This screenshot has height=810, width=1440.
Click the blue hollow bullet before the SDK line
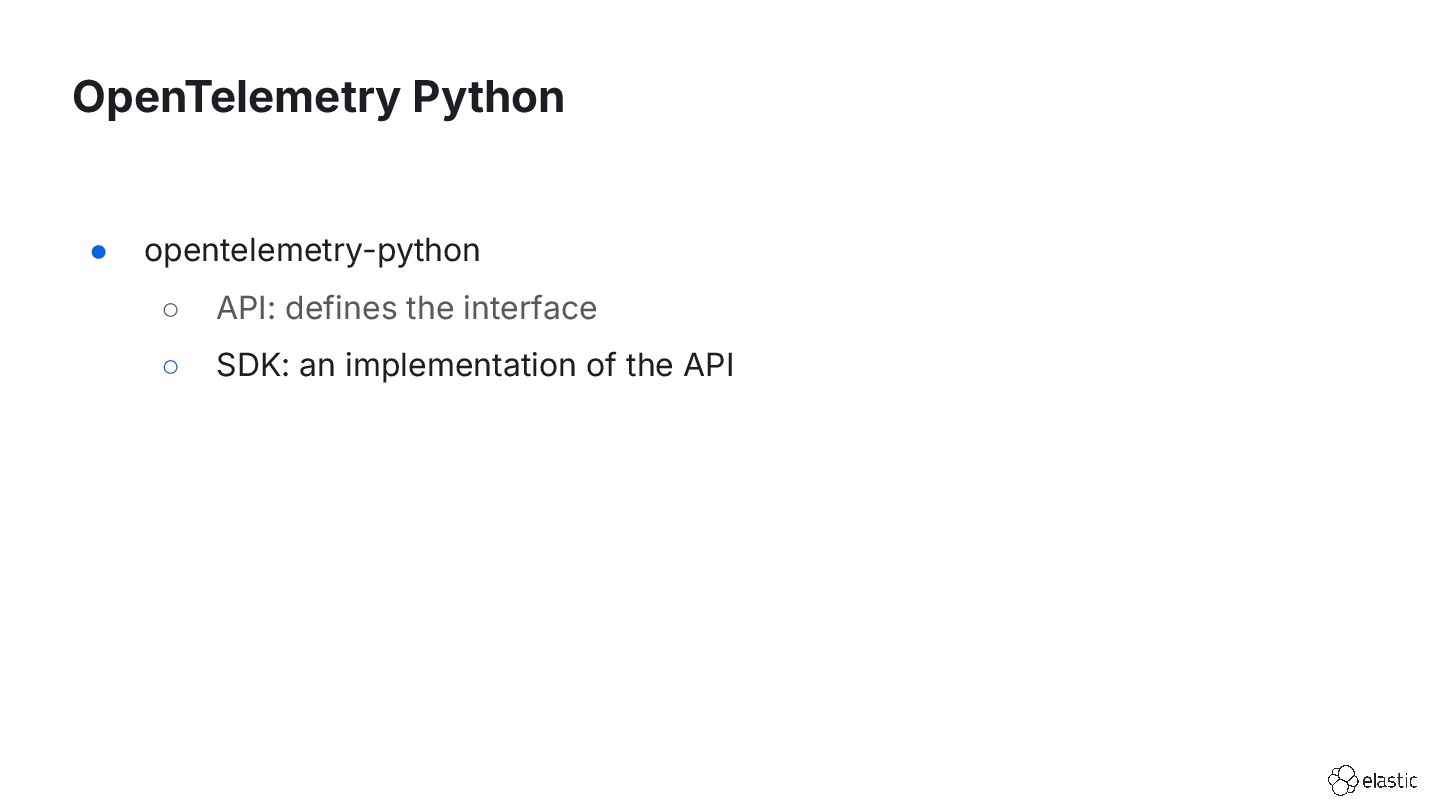(x=170, y=367)
